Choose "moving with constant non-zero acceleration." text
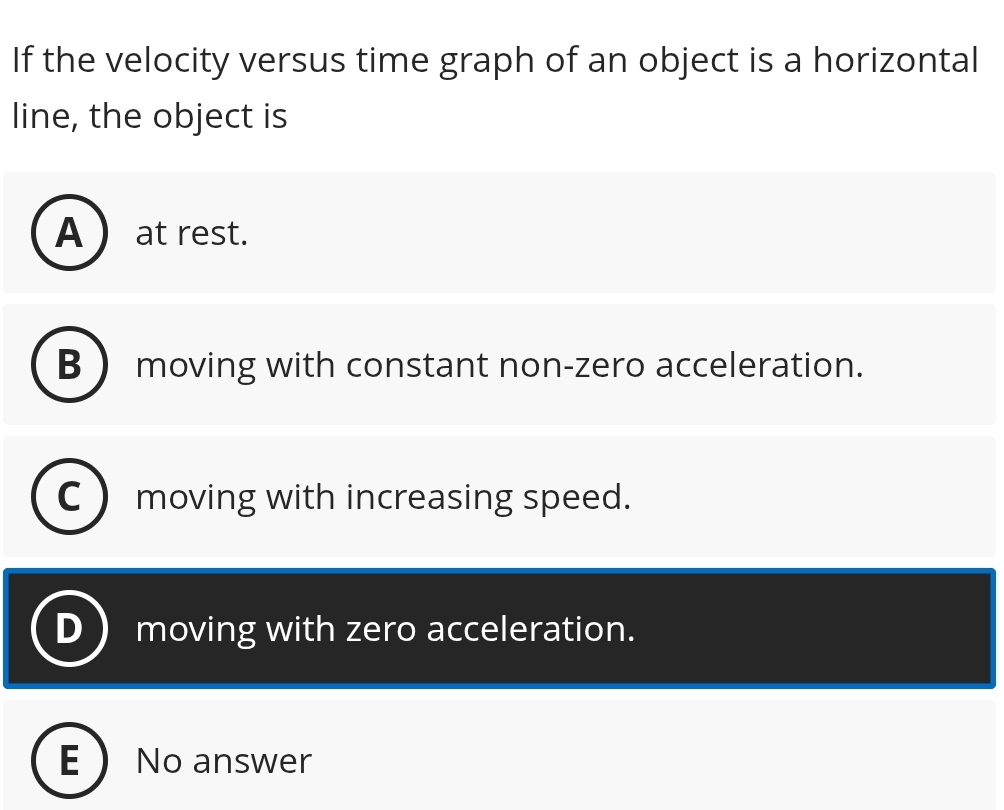 point(499,365)
